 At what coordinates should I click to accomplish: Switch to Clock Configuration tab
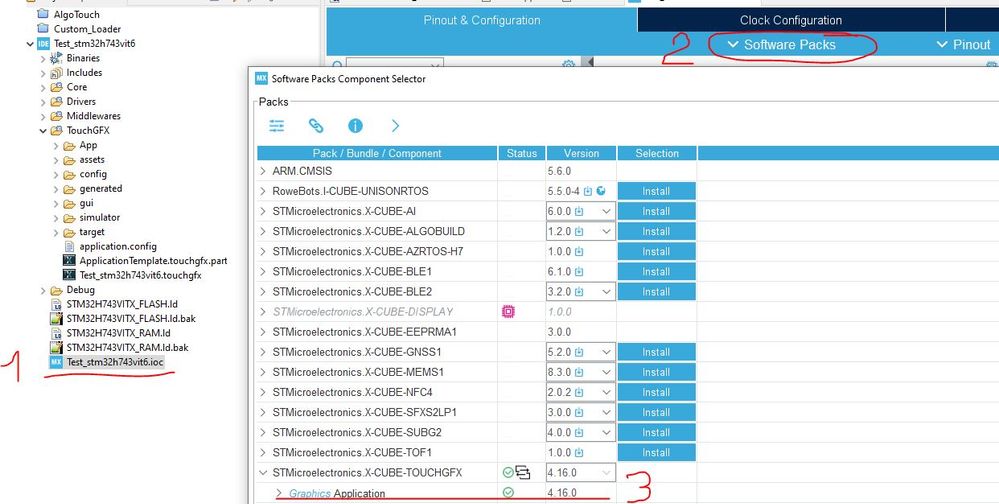click(791, 20)
